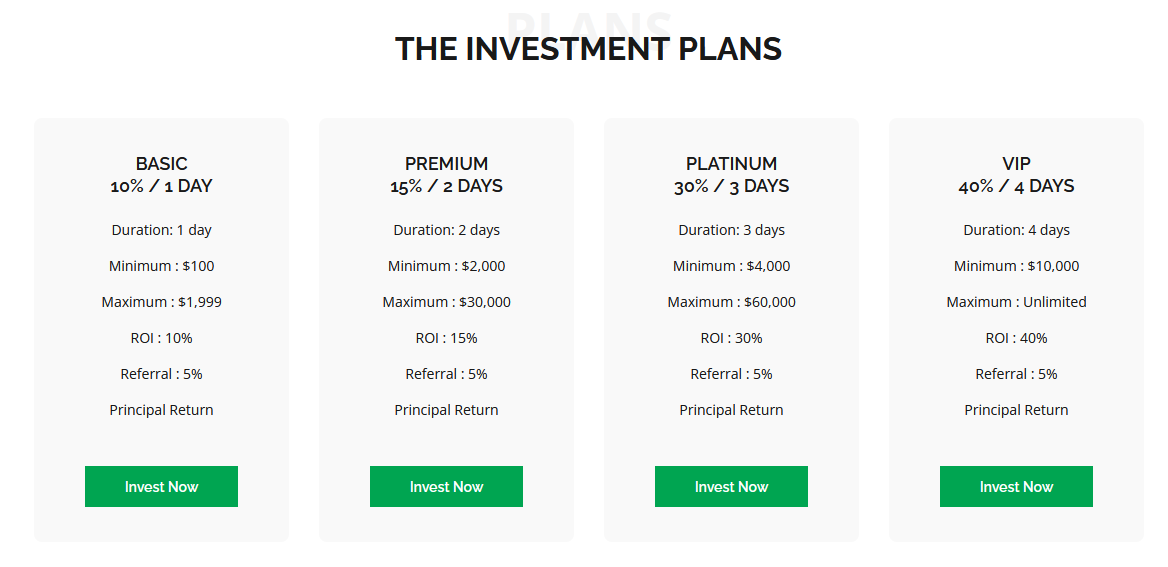Click Invest Now under the Basic plan

click(161, 487)
